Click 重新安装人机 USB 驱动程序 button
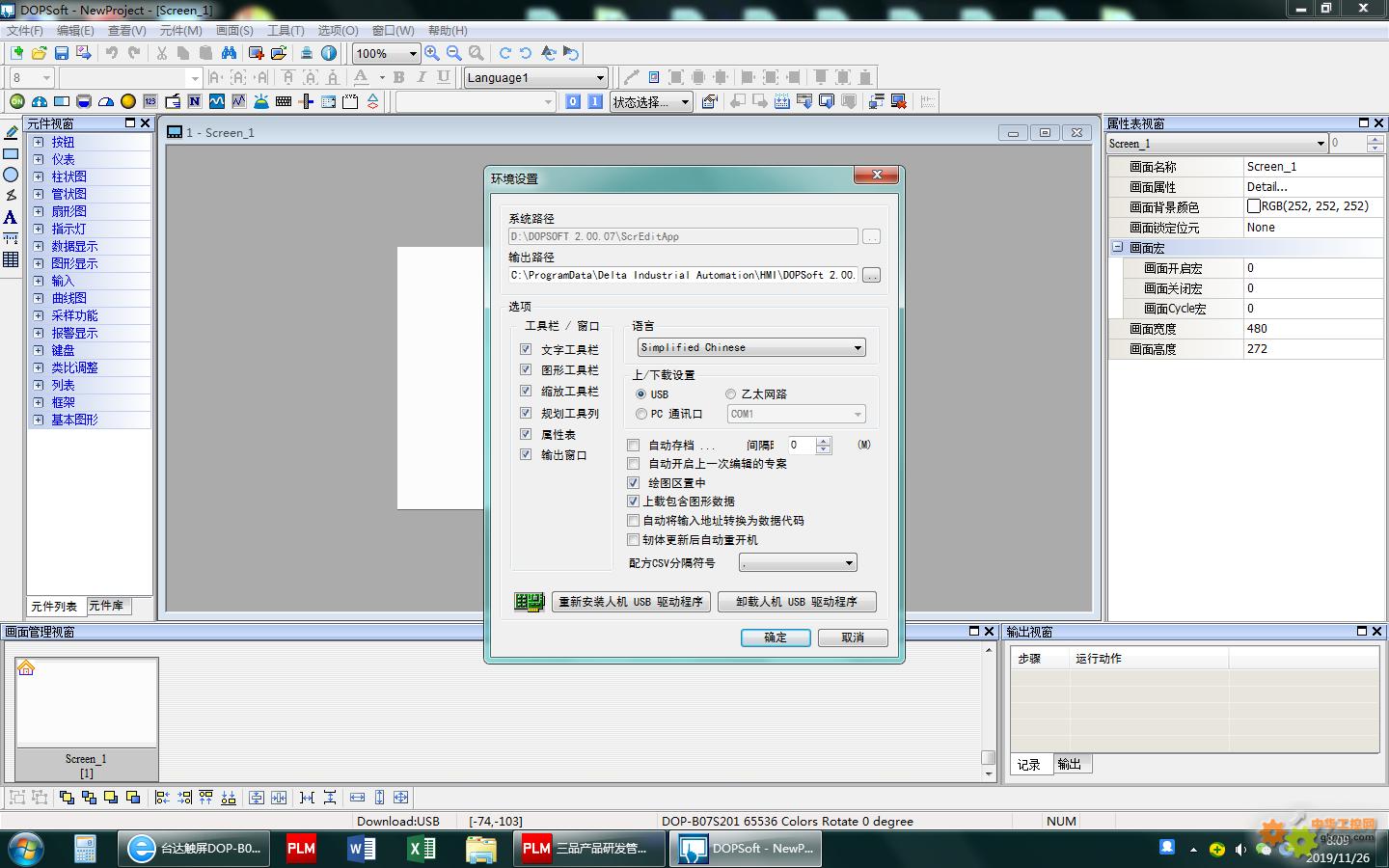1389x868 pixels. 631,602
